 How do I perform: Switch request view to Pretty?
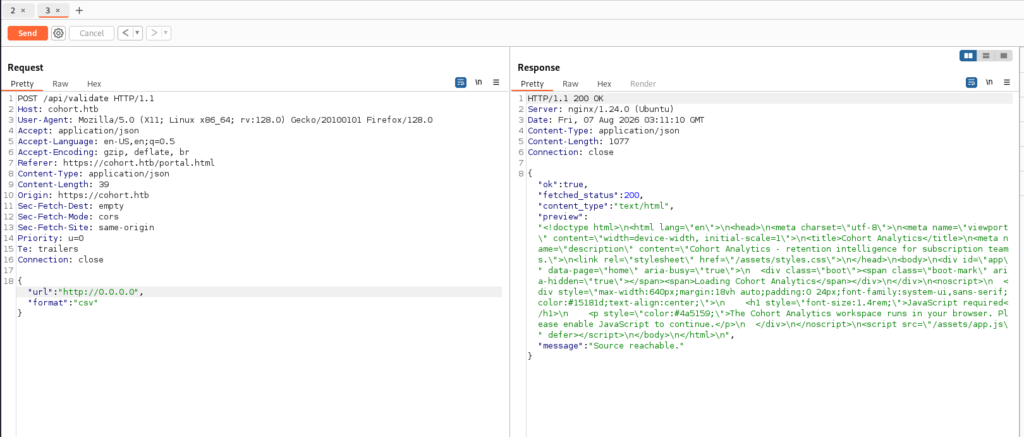point(22,84)
